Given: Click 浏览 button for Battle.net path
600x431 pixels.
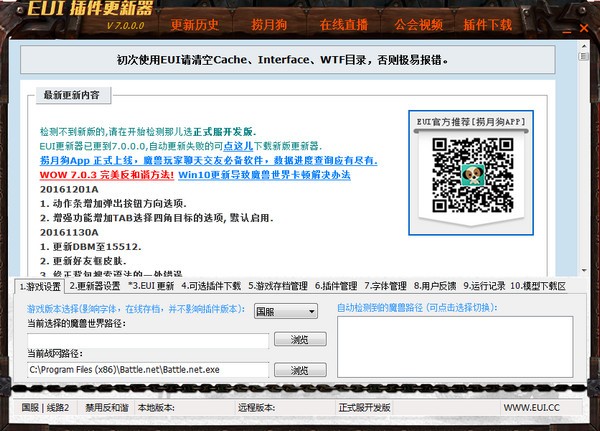Looking at the screenshot, I should pos(300,370).
